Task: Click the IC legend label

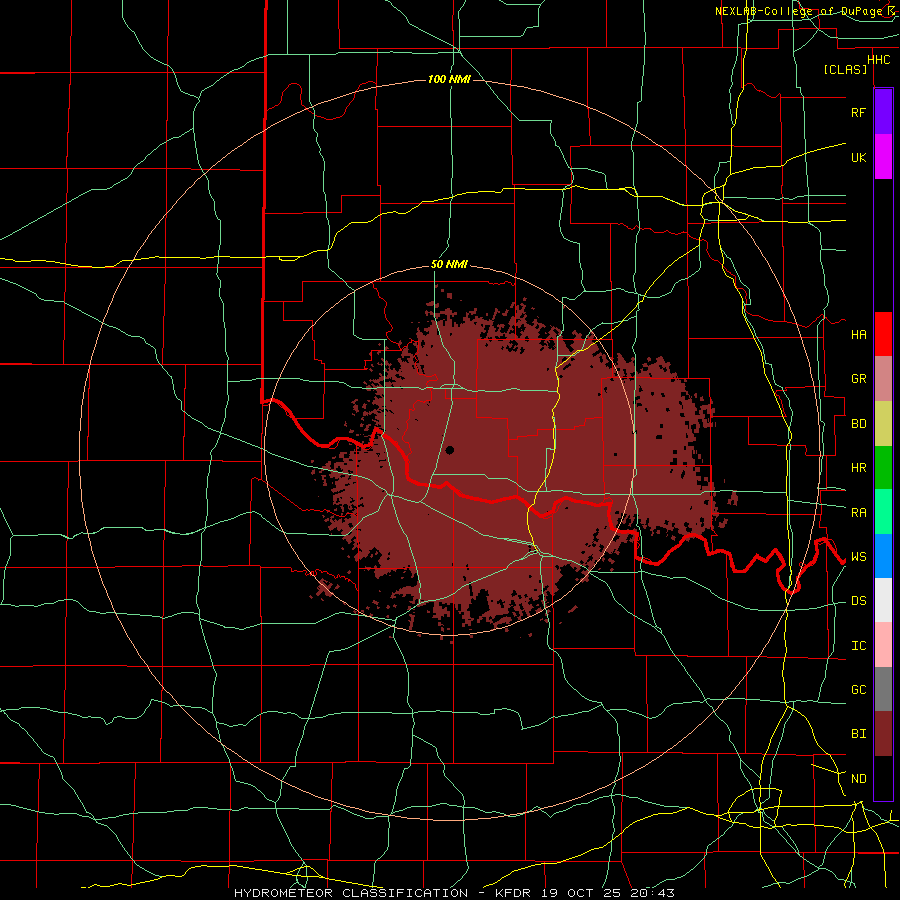Action: [x=858, y=645]
